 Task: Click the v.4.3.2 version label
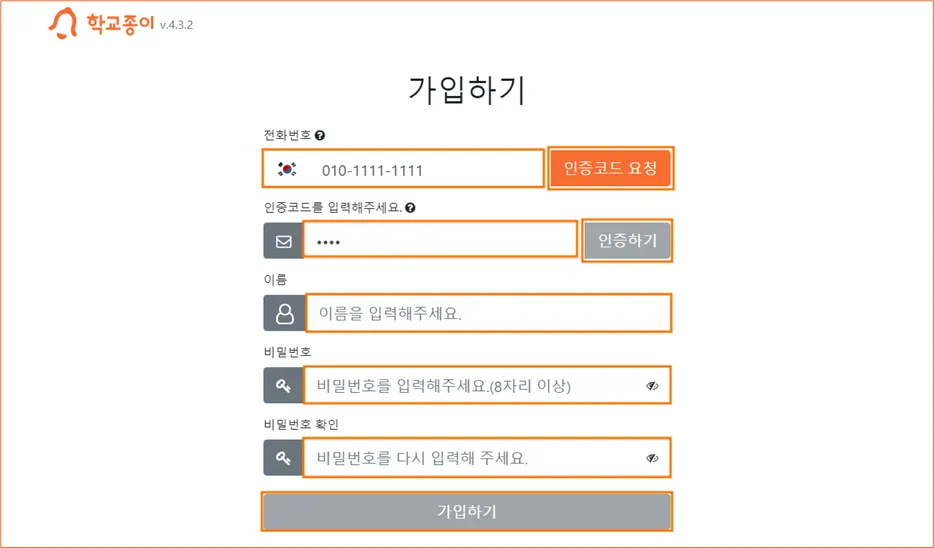(x=176, y=25)
